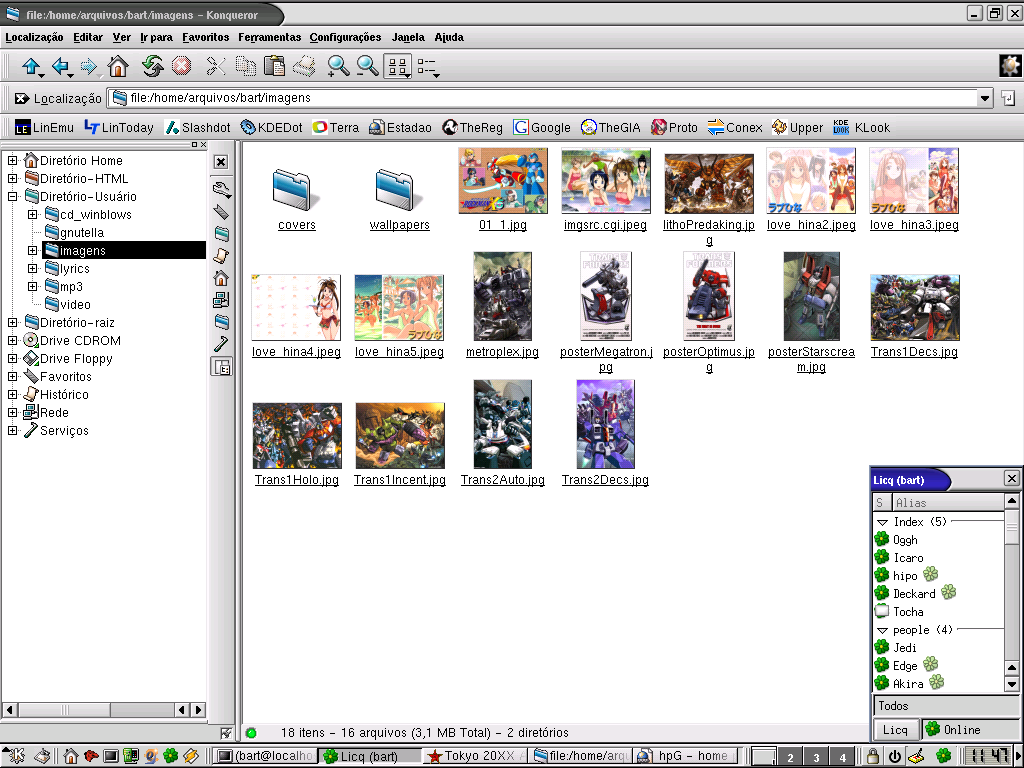The height and width of the screenshot is (768, 1024).
Task: Select contact Akira in Licq
Action: coord(908,684)
